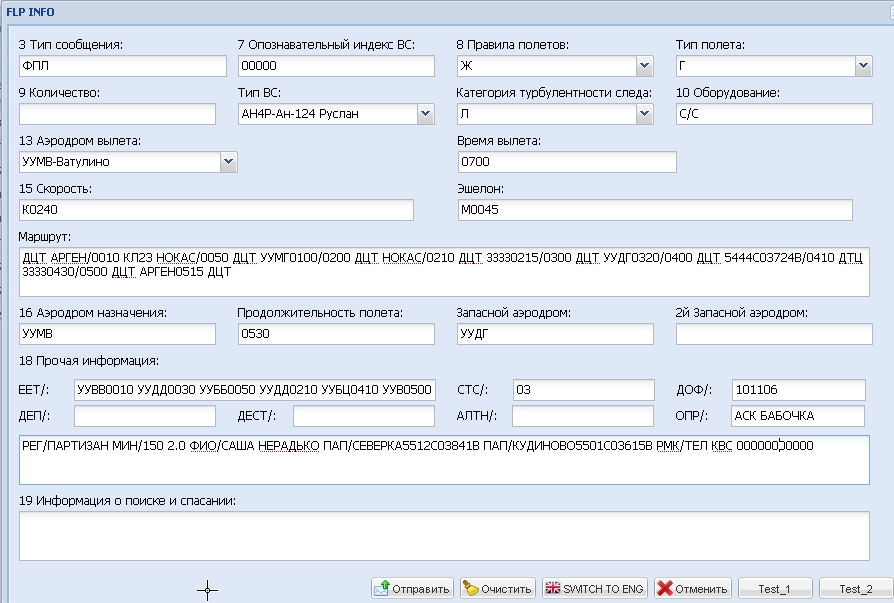This screenshot has height=603, width=894.
Task: Focus the Запасной аэродром field
Action: 555,334
